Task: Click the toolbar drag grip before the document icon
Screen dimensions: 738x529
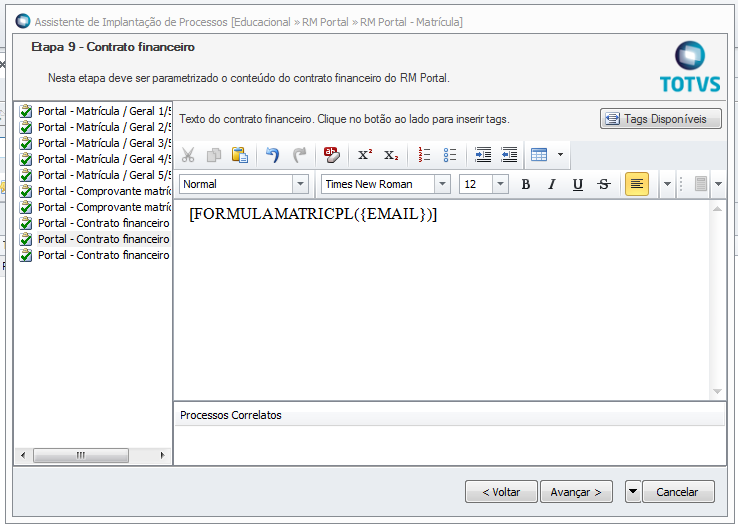Action: 681,184
